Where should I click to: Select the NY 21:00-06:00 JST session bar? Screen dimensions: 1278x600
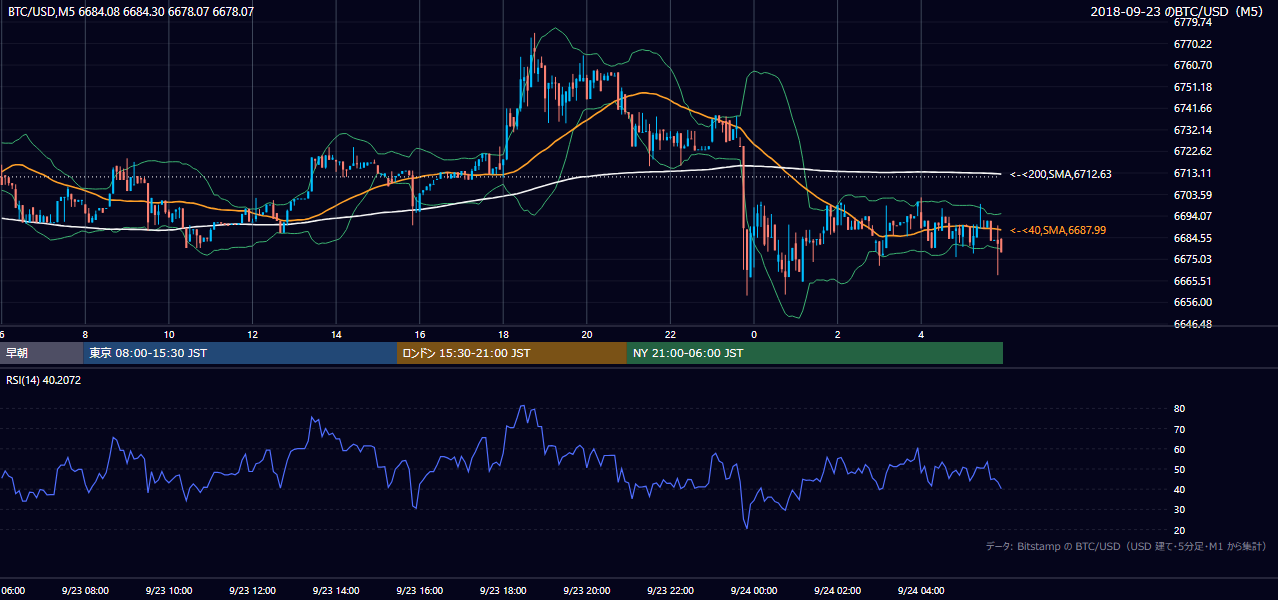(x=815, y=353)
